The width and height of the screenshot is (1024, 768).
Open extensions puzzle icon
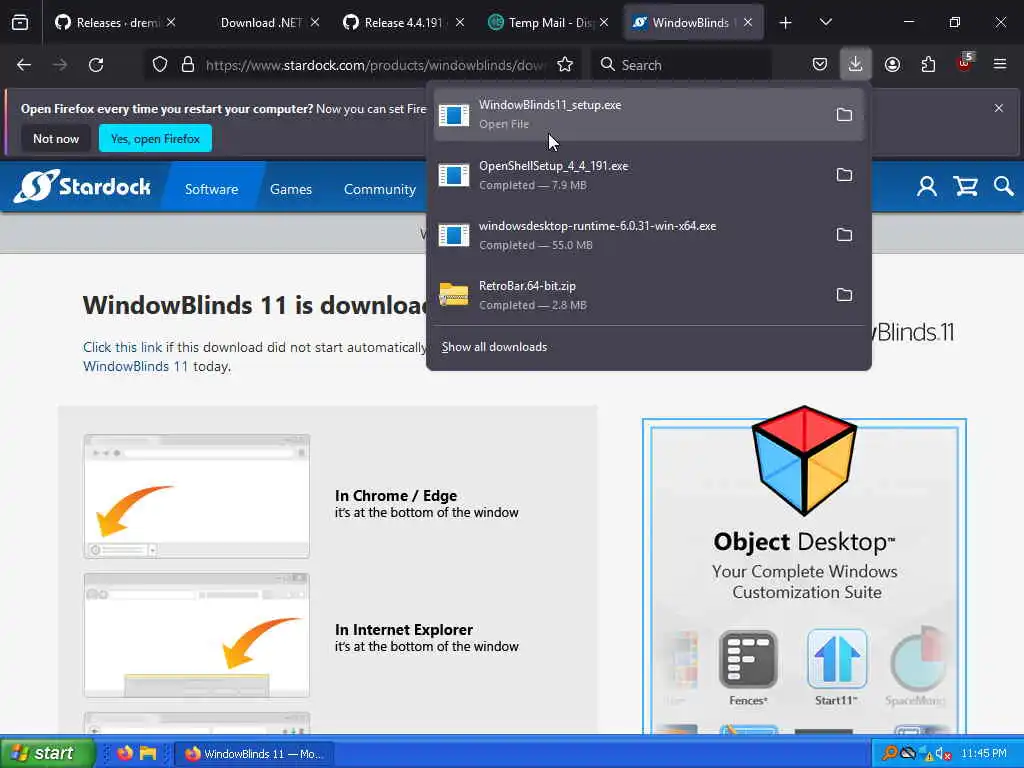928,65
